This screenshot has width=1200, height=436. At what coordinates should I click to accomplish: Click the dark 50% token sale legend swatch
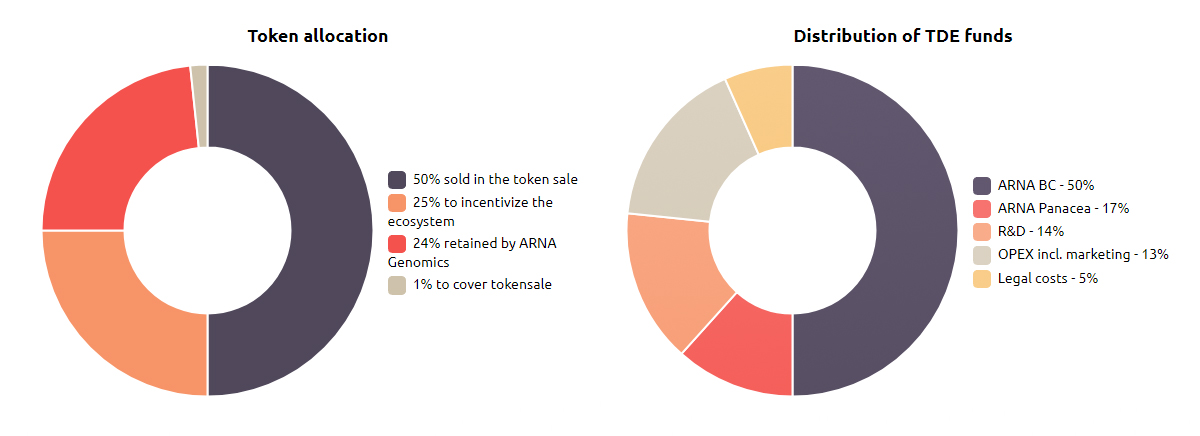coord(397,179)
